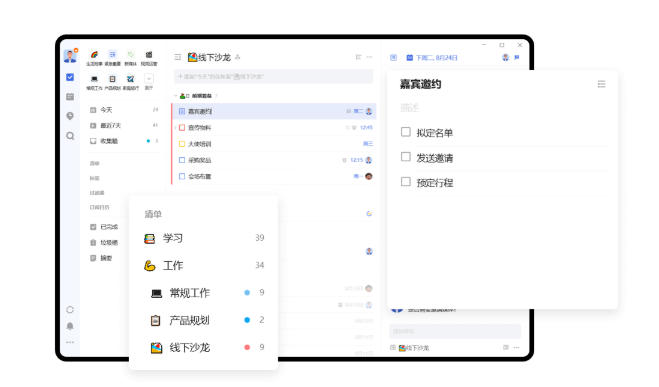
Task: Set the task priority flag
Action: [x=517, y=58]
